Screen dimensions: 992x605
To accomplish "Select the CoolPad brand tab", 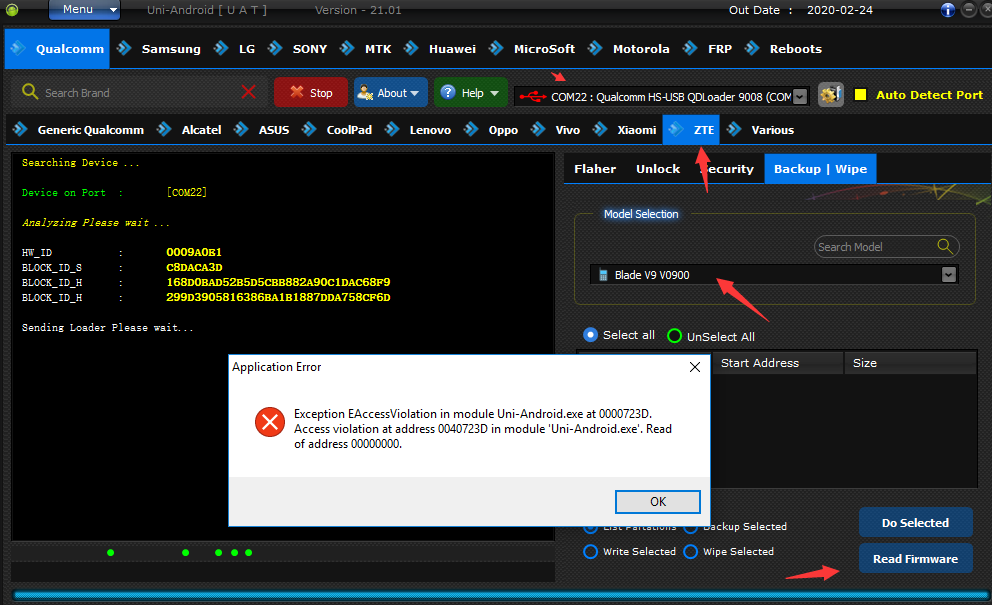I will tap(337, 130).
